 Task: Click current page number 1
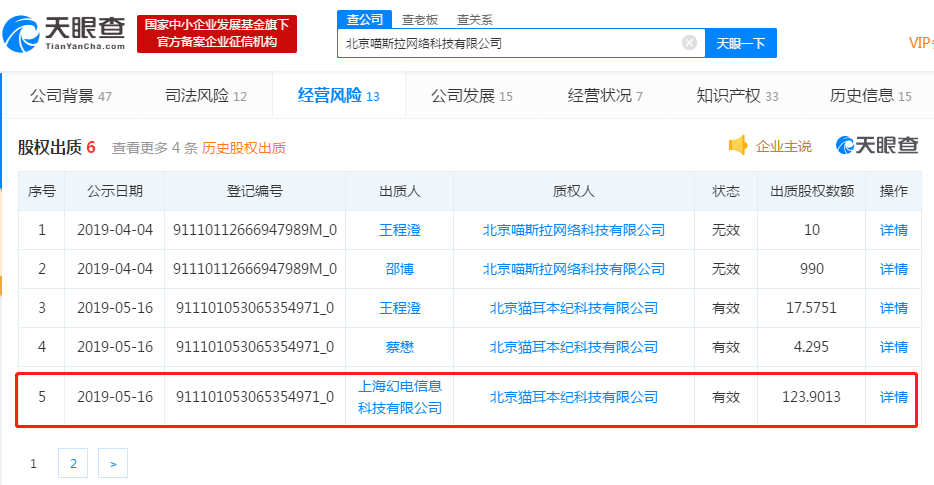pos(33,463)
